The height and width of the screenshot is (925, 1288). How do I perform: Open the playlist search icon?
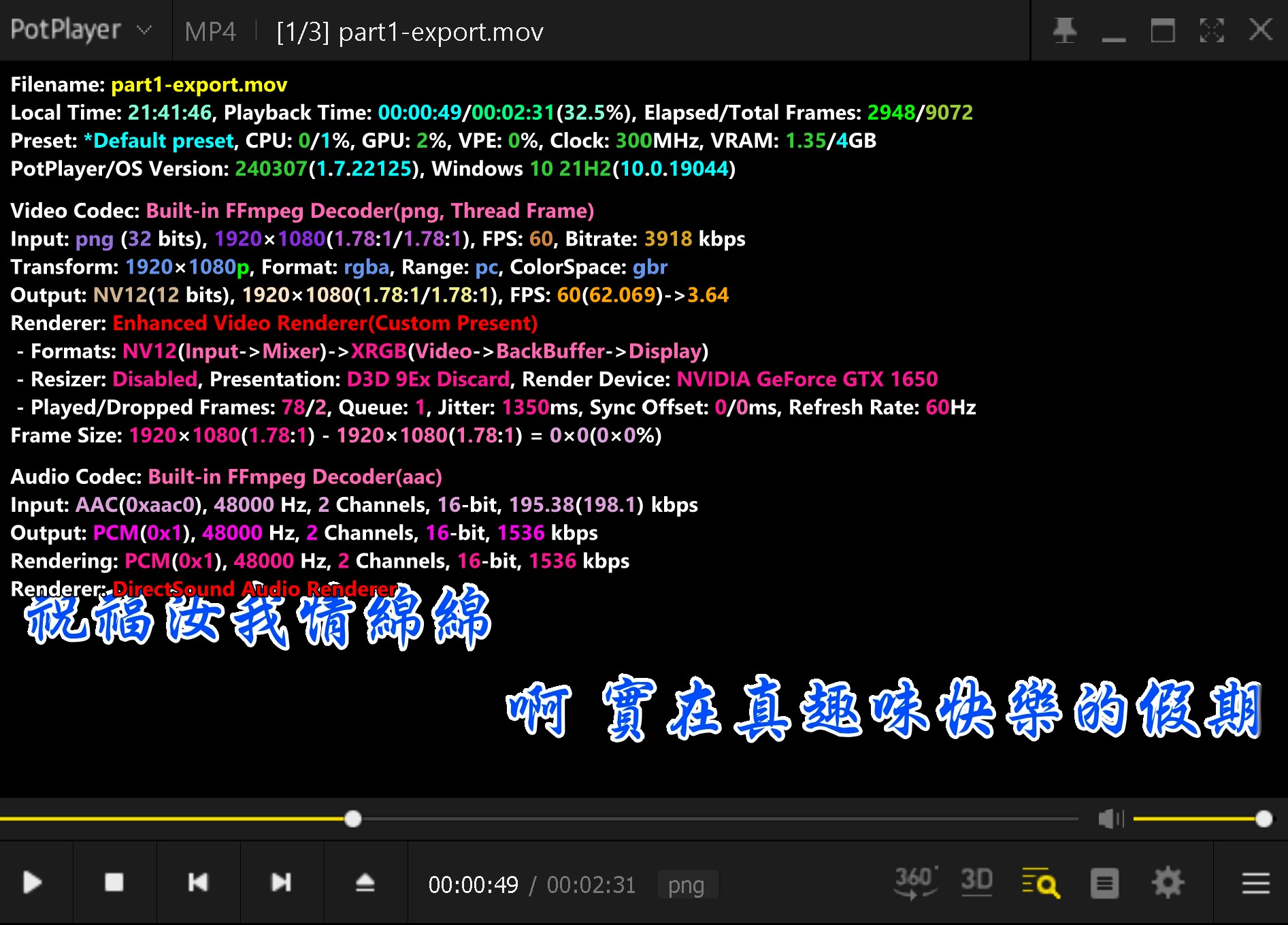click(1040, 883)
